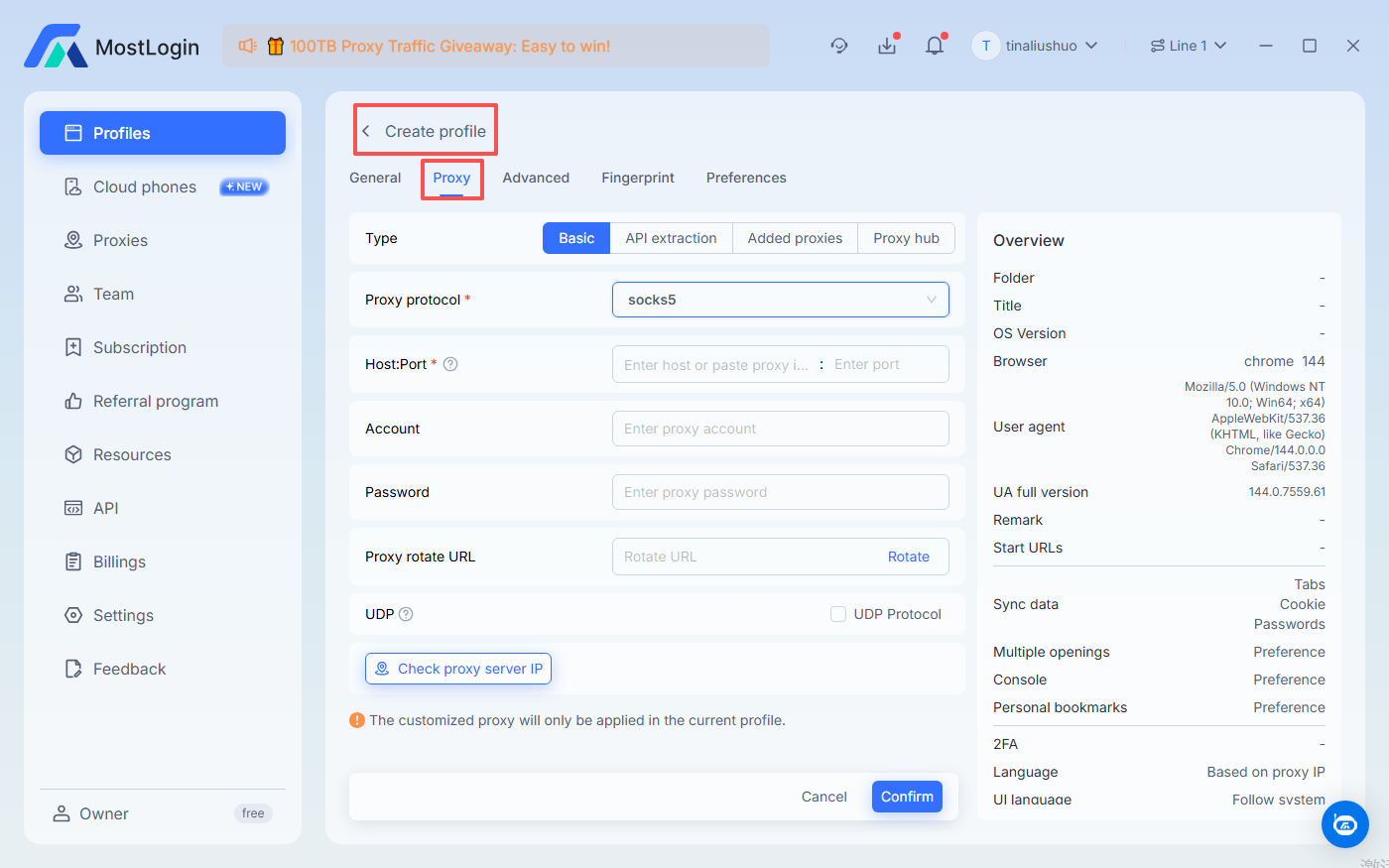Click the customer support headset icon
Screen dimensions: 1389x868
click(x=839, y=46)
